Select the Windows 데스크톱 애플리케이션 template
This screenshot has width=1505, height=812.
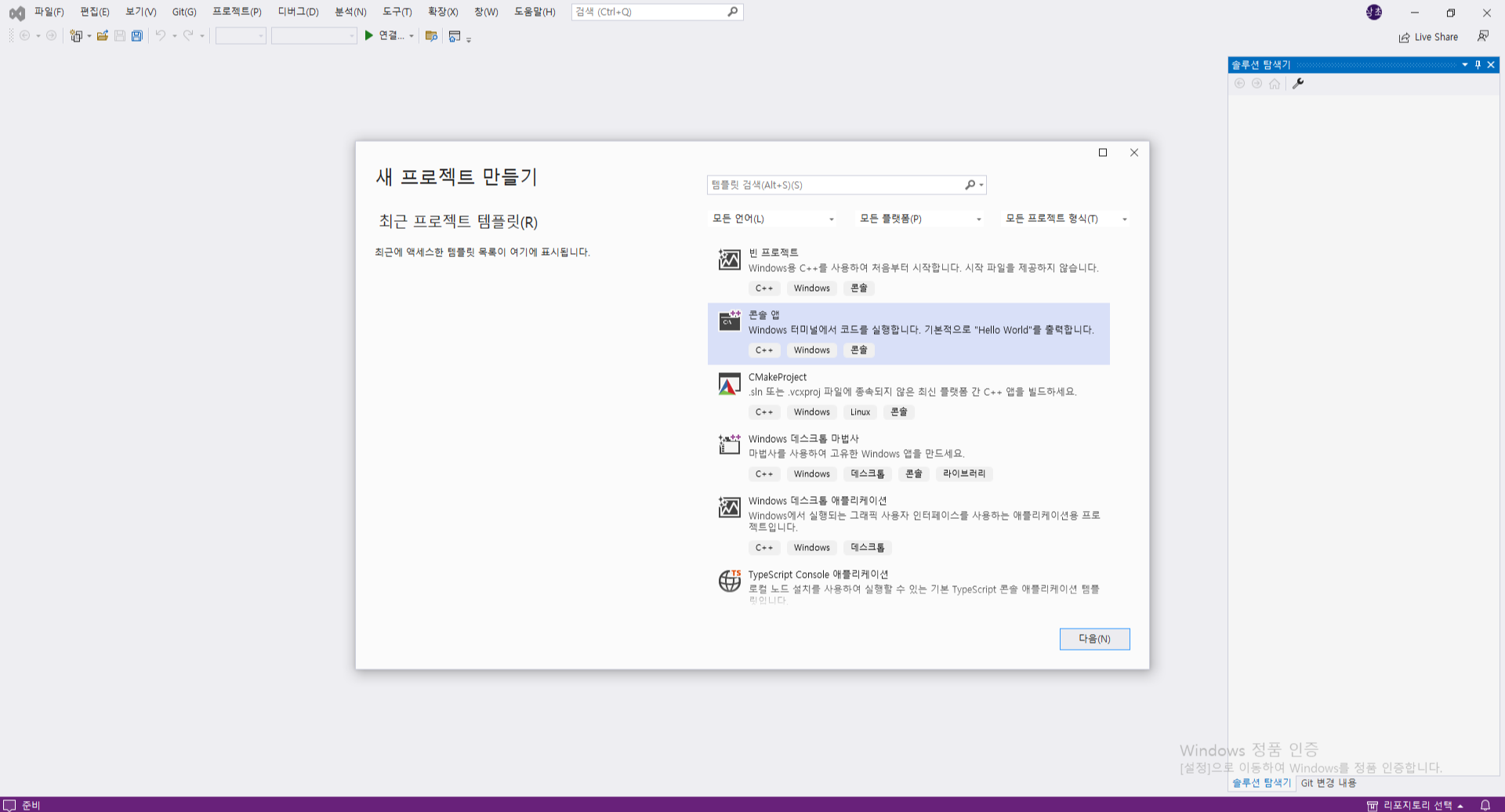[908, 525]
